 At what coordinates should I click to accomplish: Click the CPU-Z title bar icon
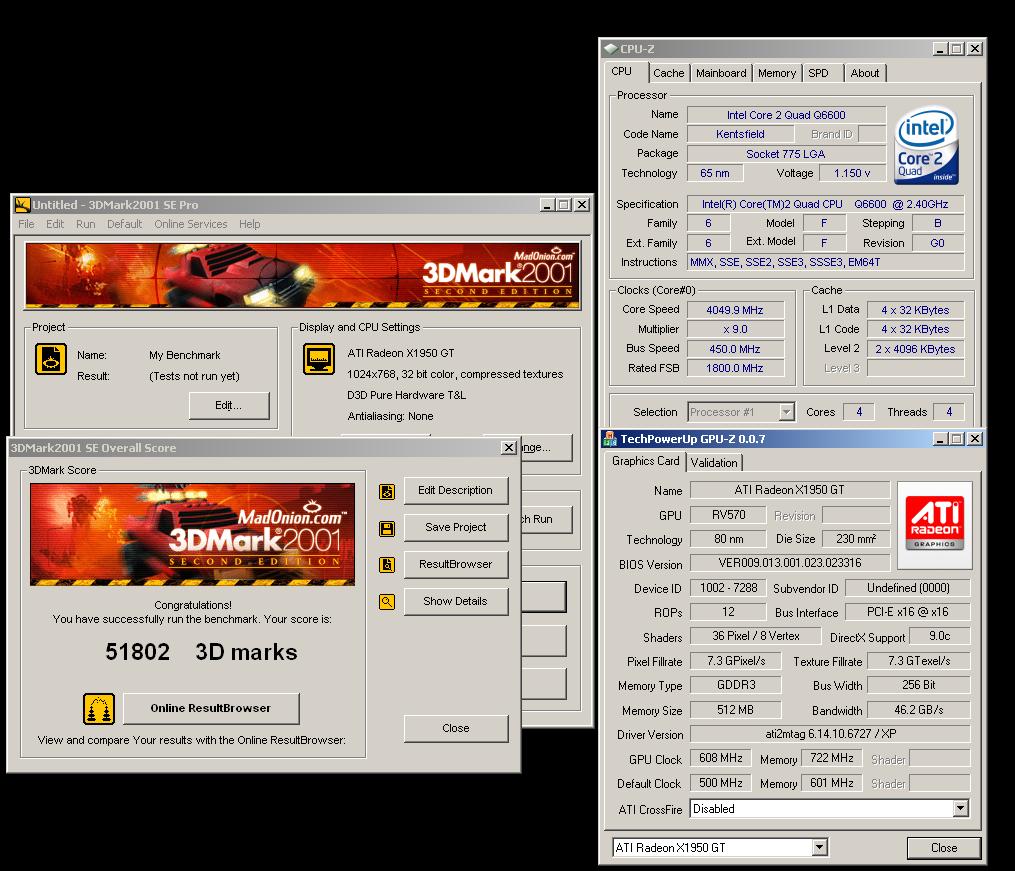610,49
